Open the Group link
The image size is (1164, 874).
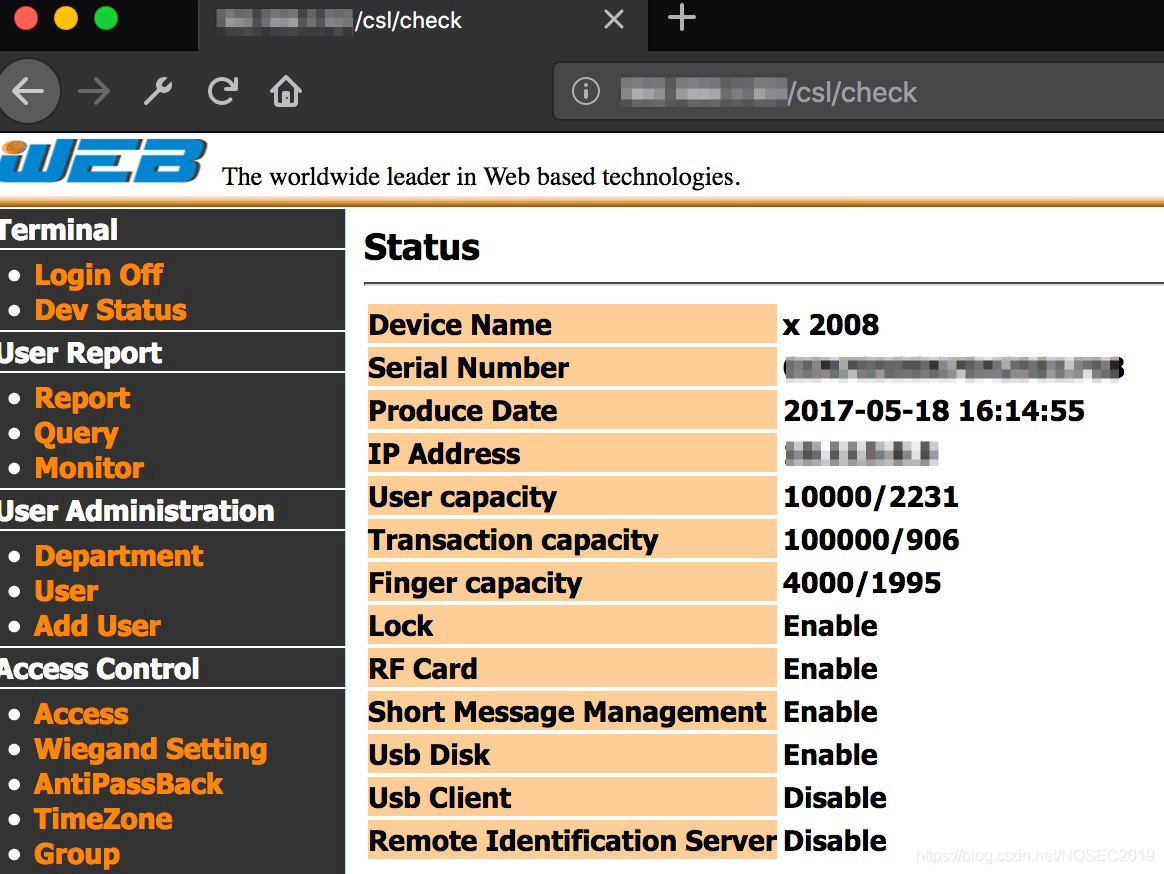(x=77, y=854)
